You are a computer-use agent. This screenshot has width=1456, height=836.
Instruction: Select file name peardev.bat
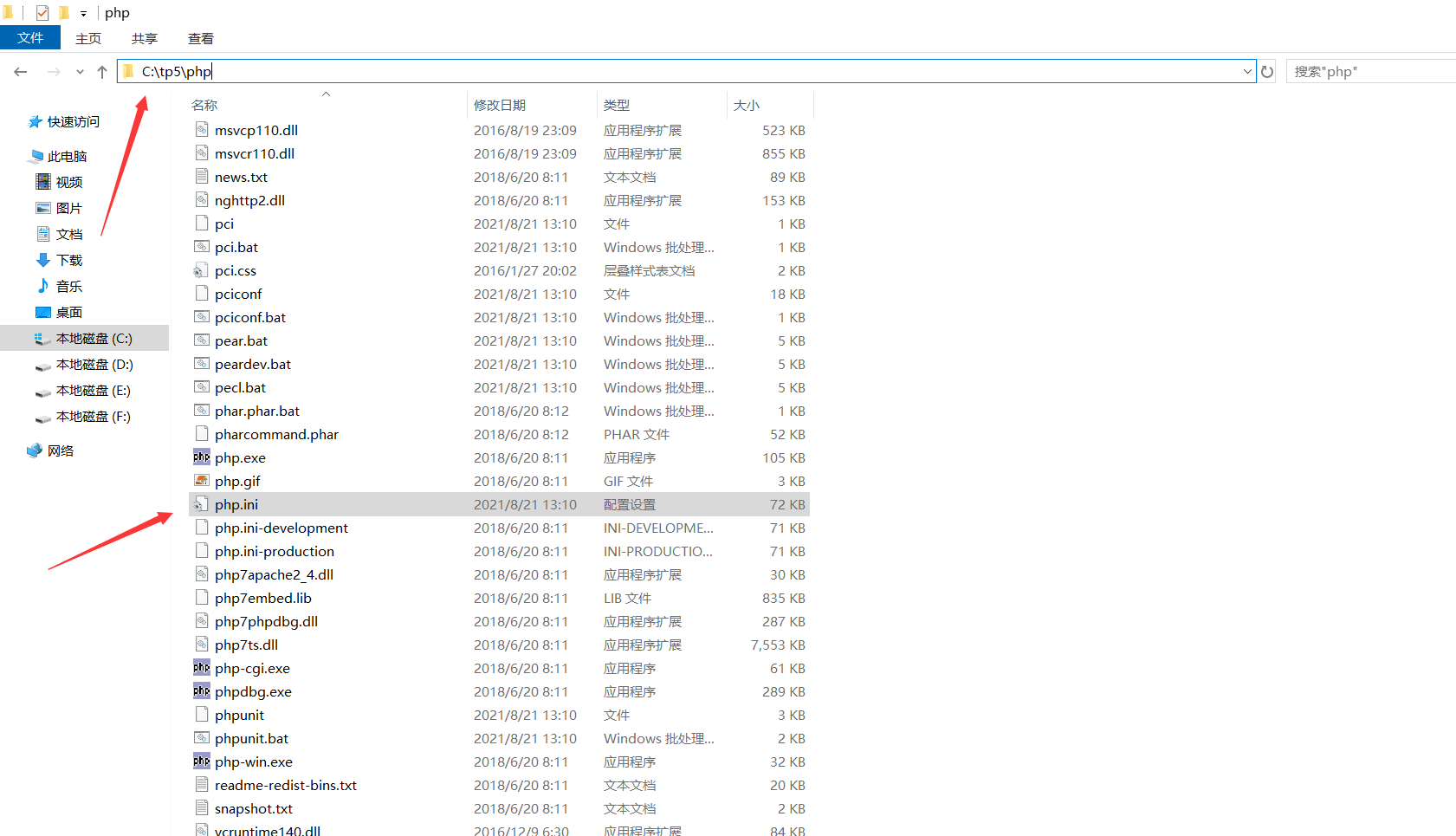pyautogui.click(x=253, y=364)
